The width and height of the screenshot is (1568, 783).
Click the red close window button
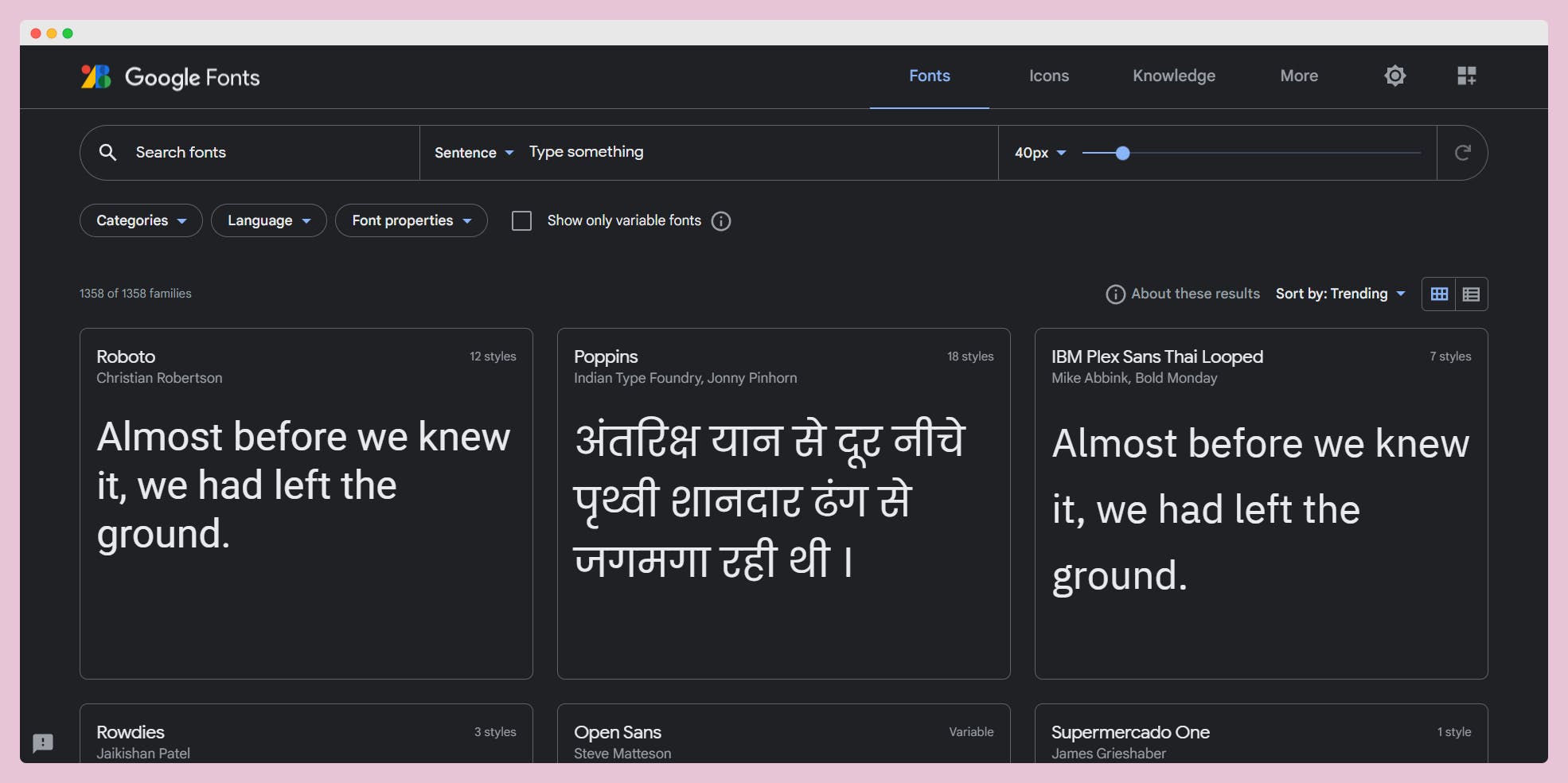click(x=36, y=33)
